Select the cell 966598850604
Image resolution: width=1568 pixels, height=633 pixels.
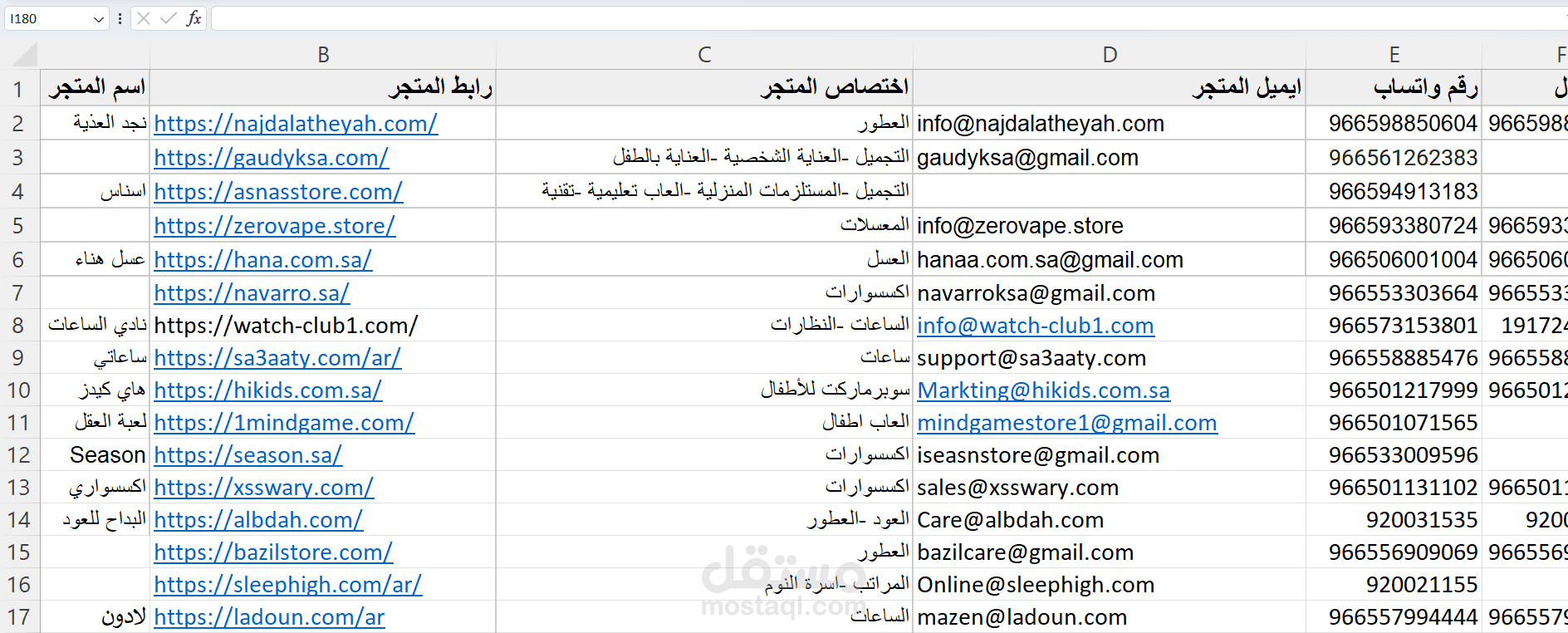point(1394,124)
